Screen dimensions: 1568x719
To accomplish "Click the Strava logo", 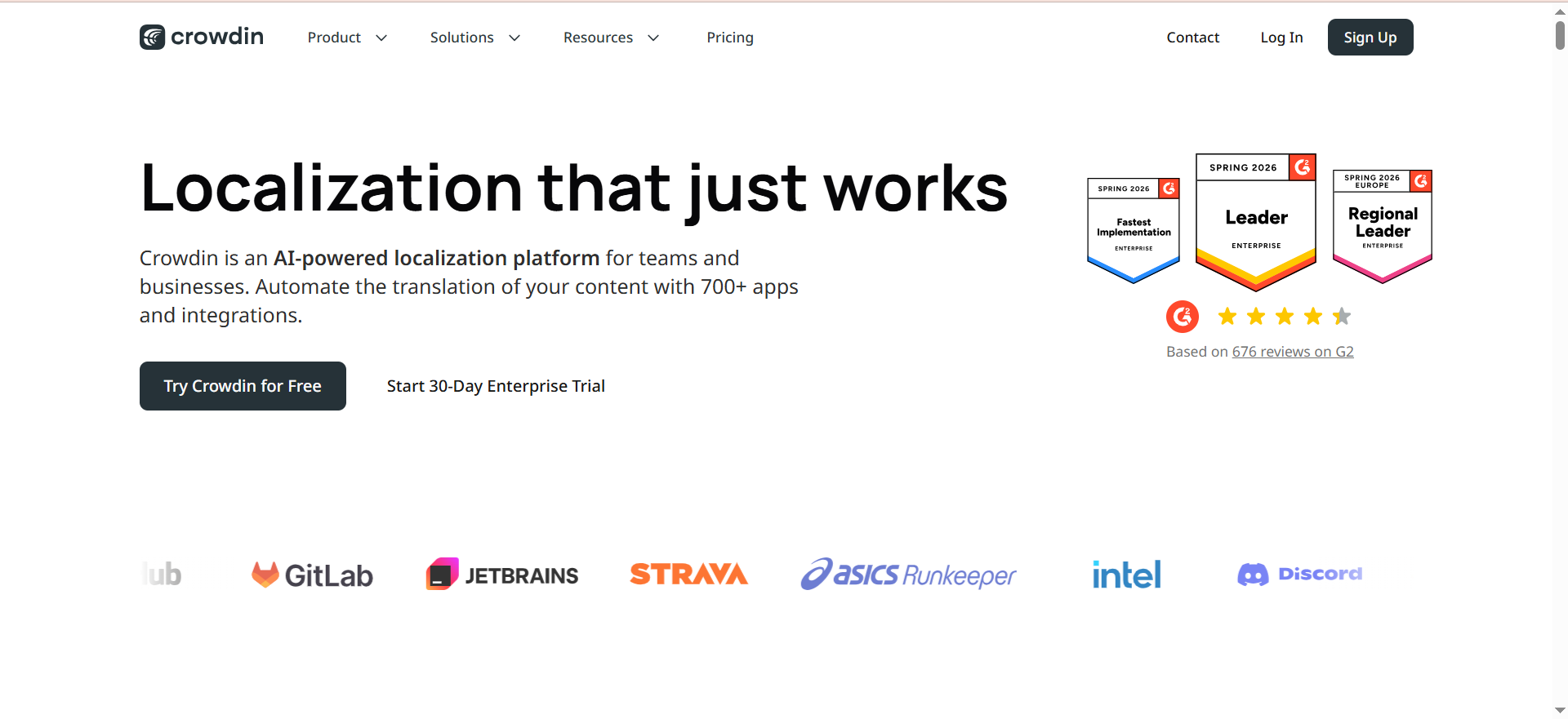I will [688, 575].
